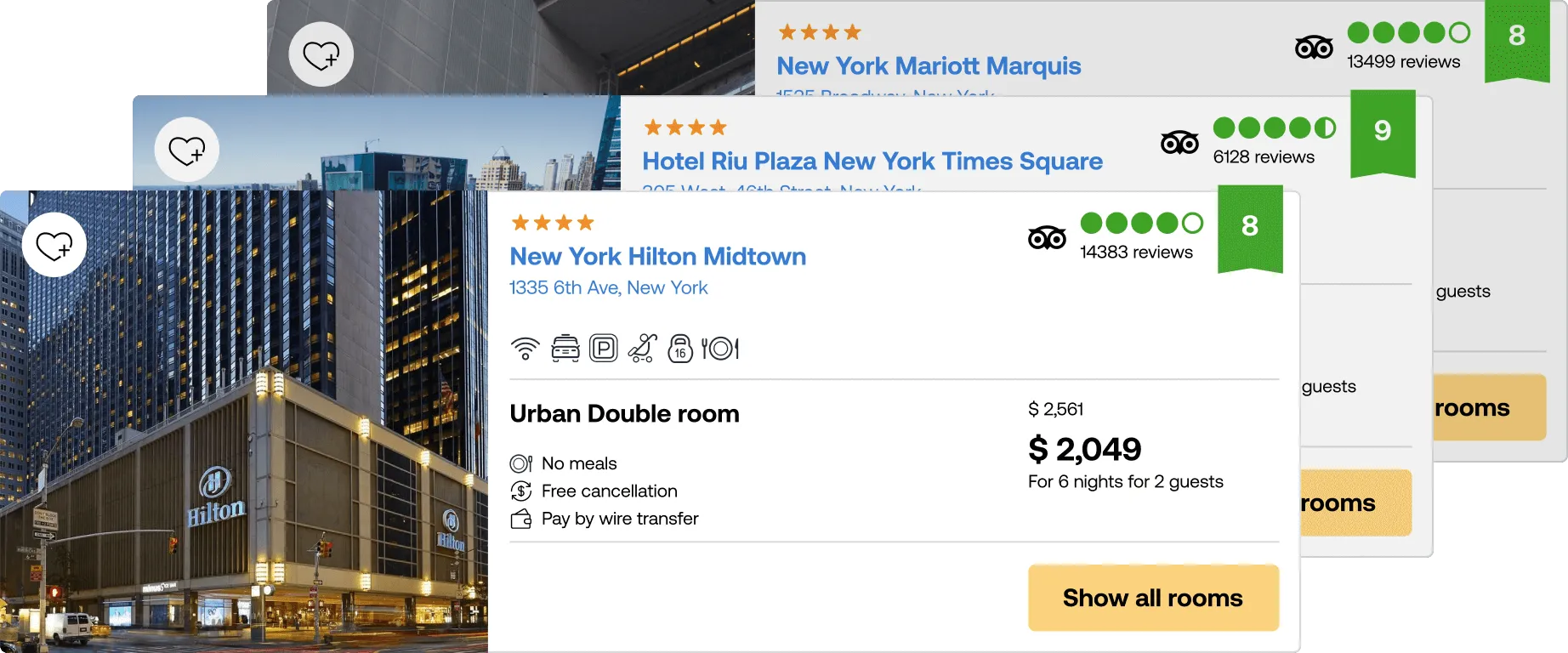Click the parking amenity icon
The height and width of the screenshot is (653, 1568).
pyautogui.click(x=604, y=349)
